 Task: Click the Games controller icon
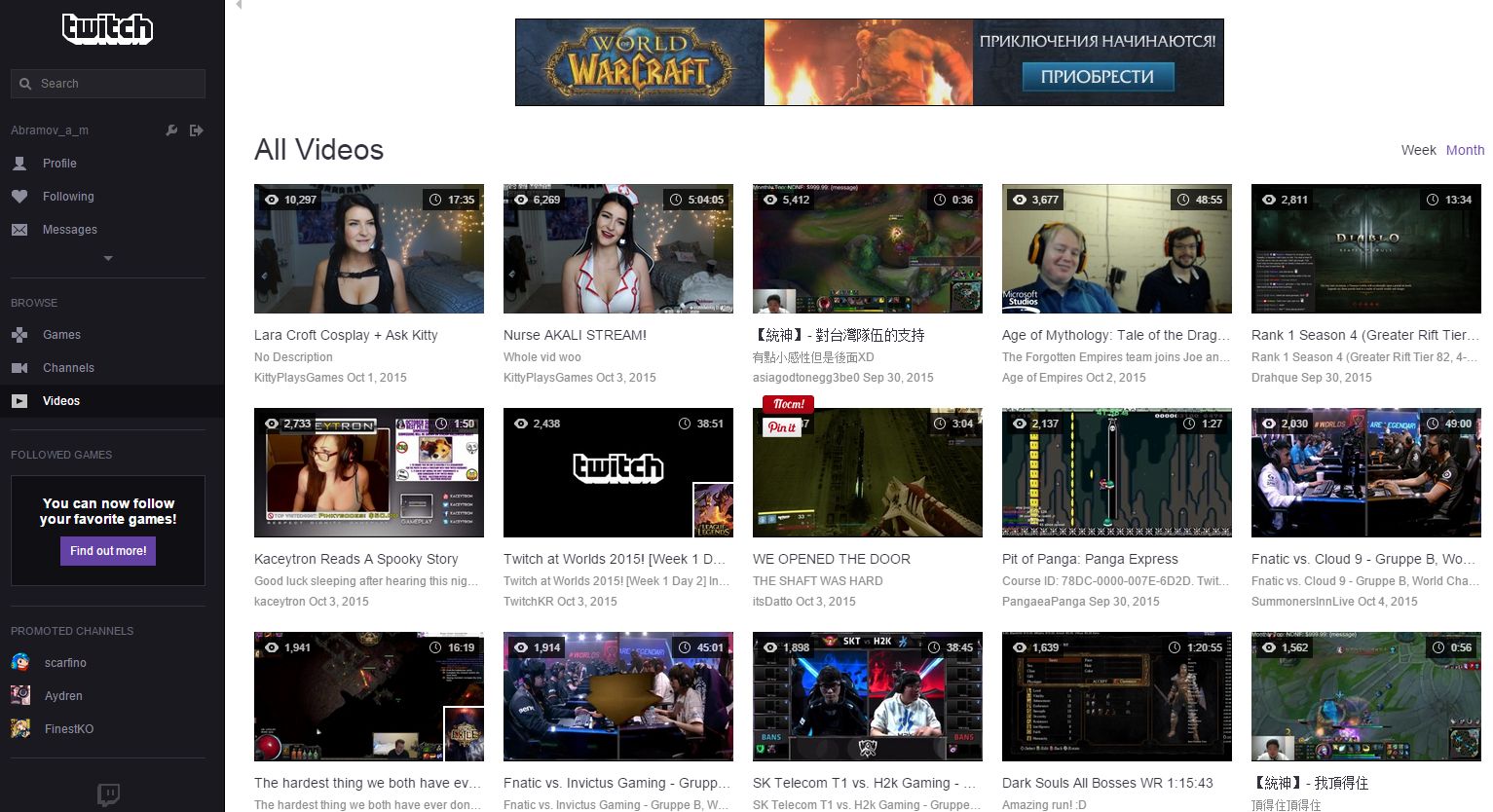coord(19,335)
